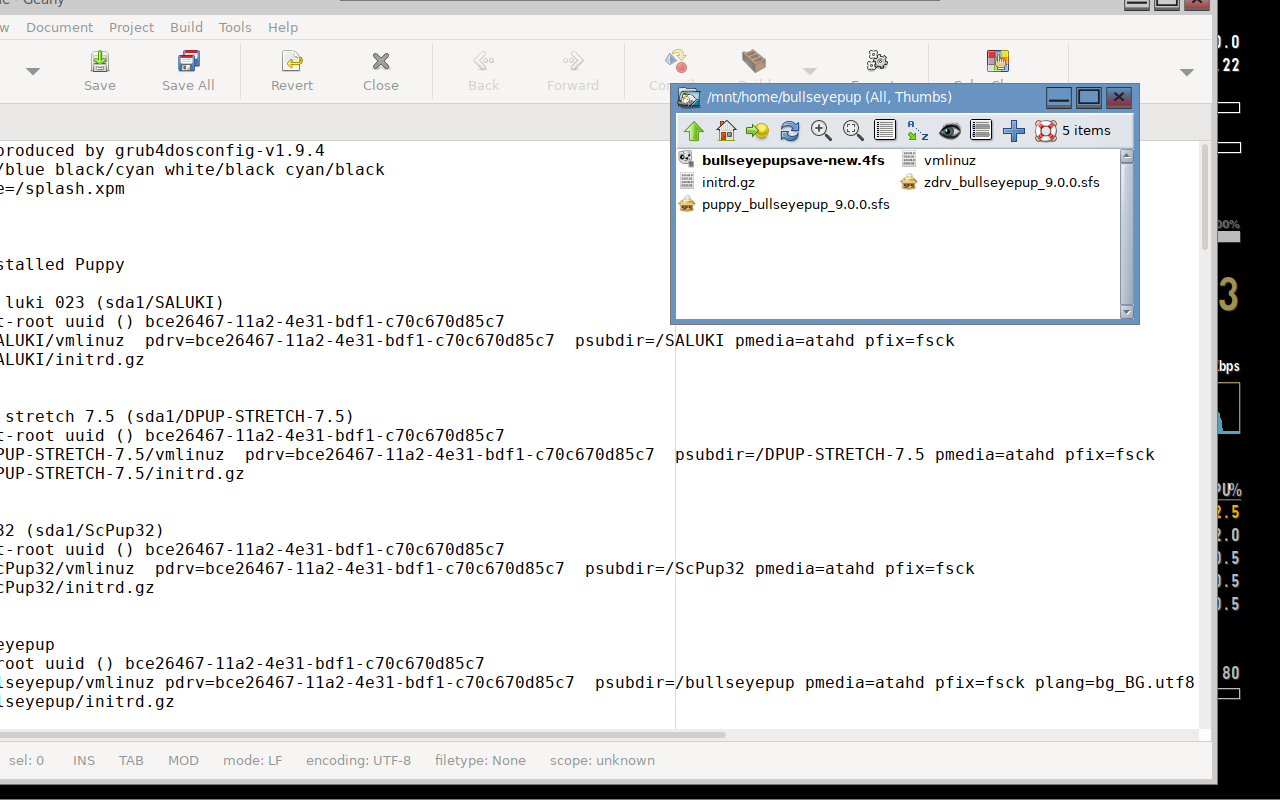Click the Back navigation toolbar button

(484, 71)
